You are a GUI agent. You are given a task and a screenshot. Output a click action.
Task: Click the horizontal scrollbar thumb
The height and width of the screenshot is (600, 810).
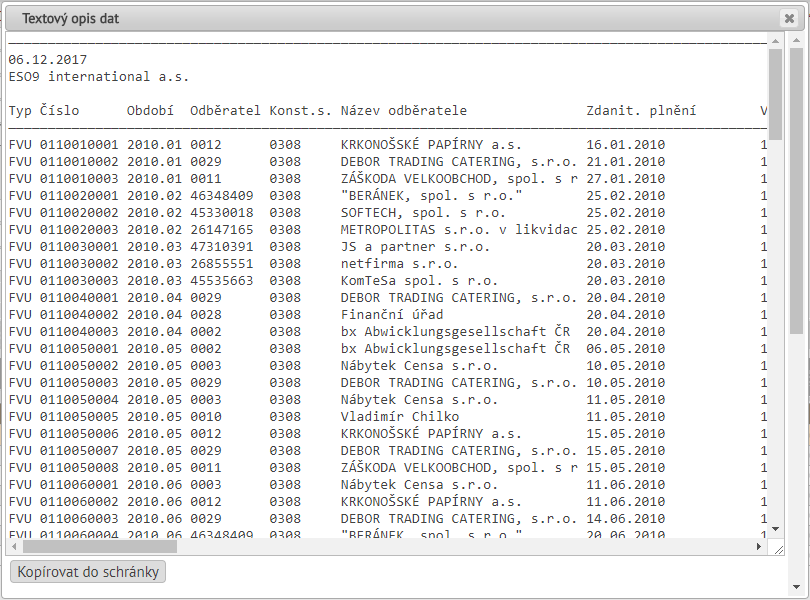(x=100, y=546)
